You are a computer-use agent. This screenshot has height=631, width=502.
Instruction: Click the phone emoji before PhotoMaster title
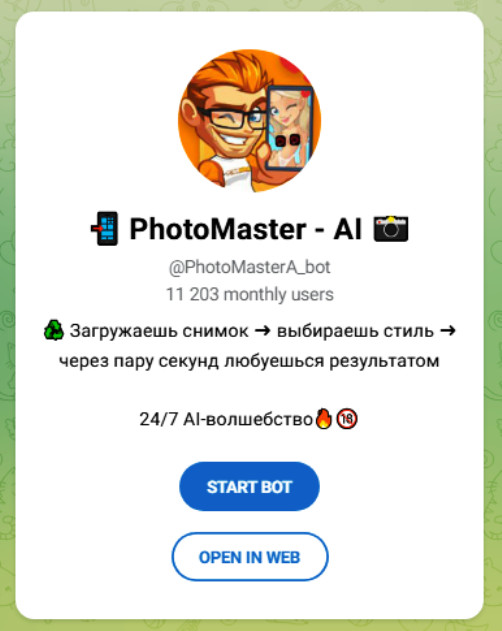coord(105,229)
